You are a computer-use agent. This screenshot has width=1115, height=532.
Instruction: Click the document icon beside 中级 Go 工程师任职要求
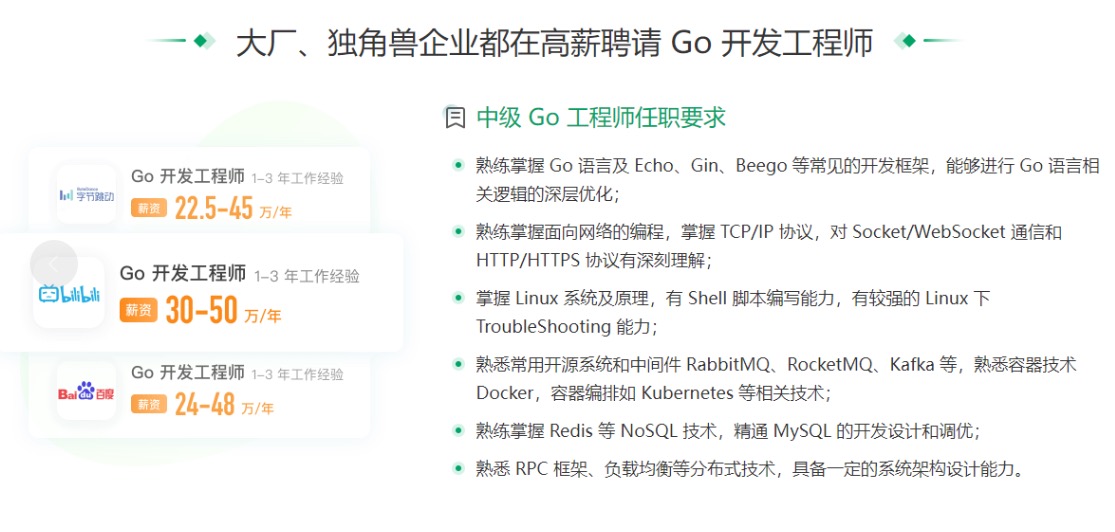[x=454, y=118]
